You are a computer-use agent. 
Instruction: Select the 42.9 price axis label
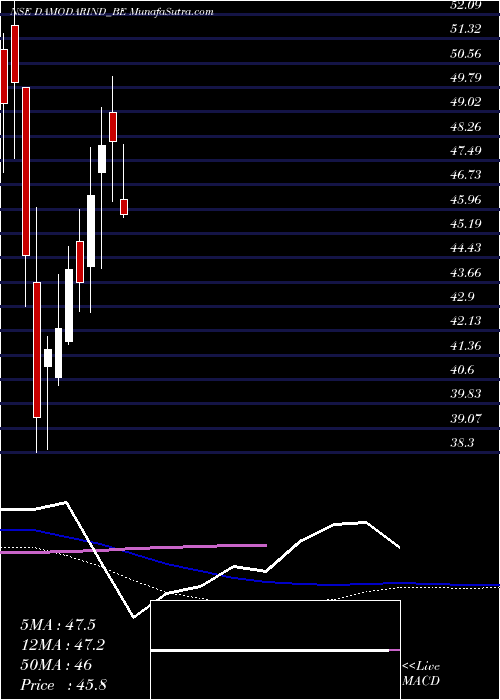click(x=462, y=296)
